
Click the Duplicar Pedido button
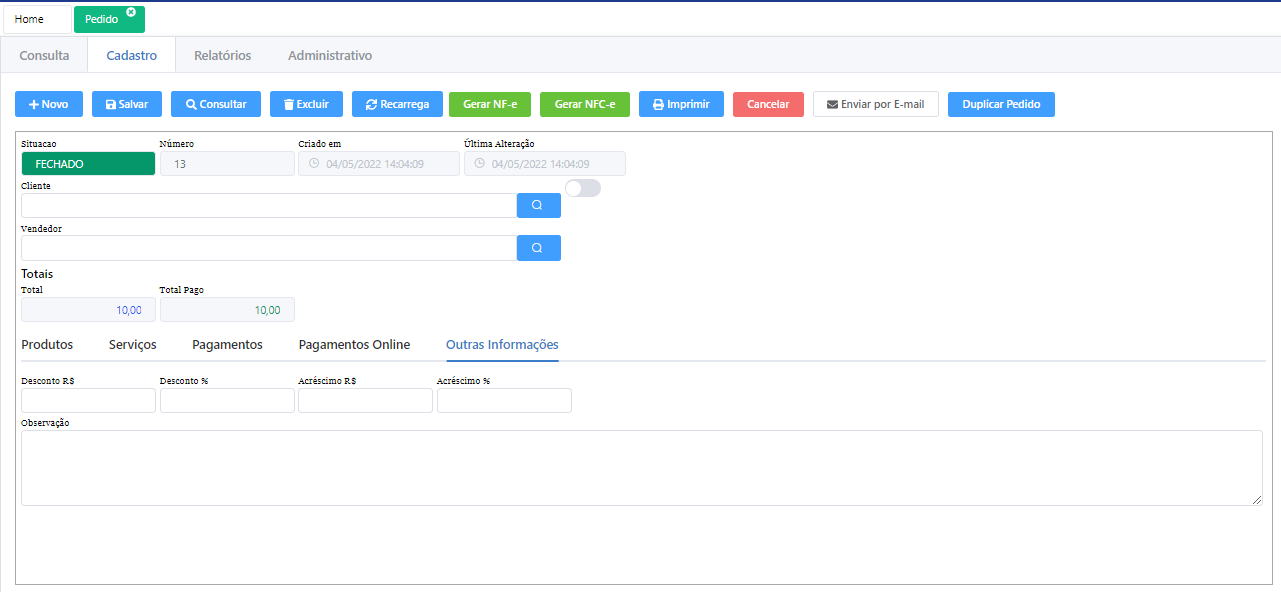point(1001,104)
